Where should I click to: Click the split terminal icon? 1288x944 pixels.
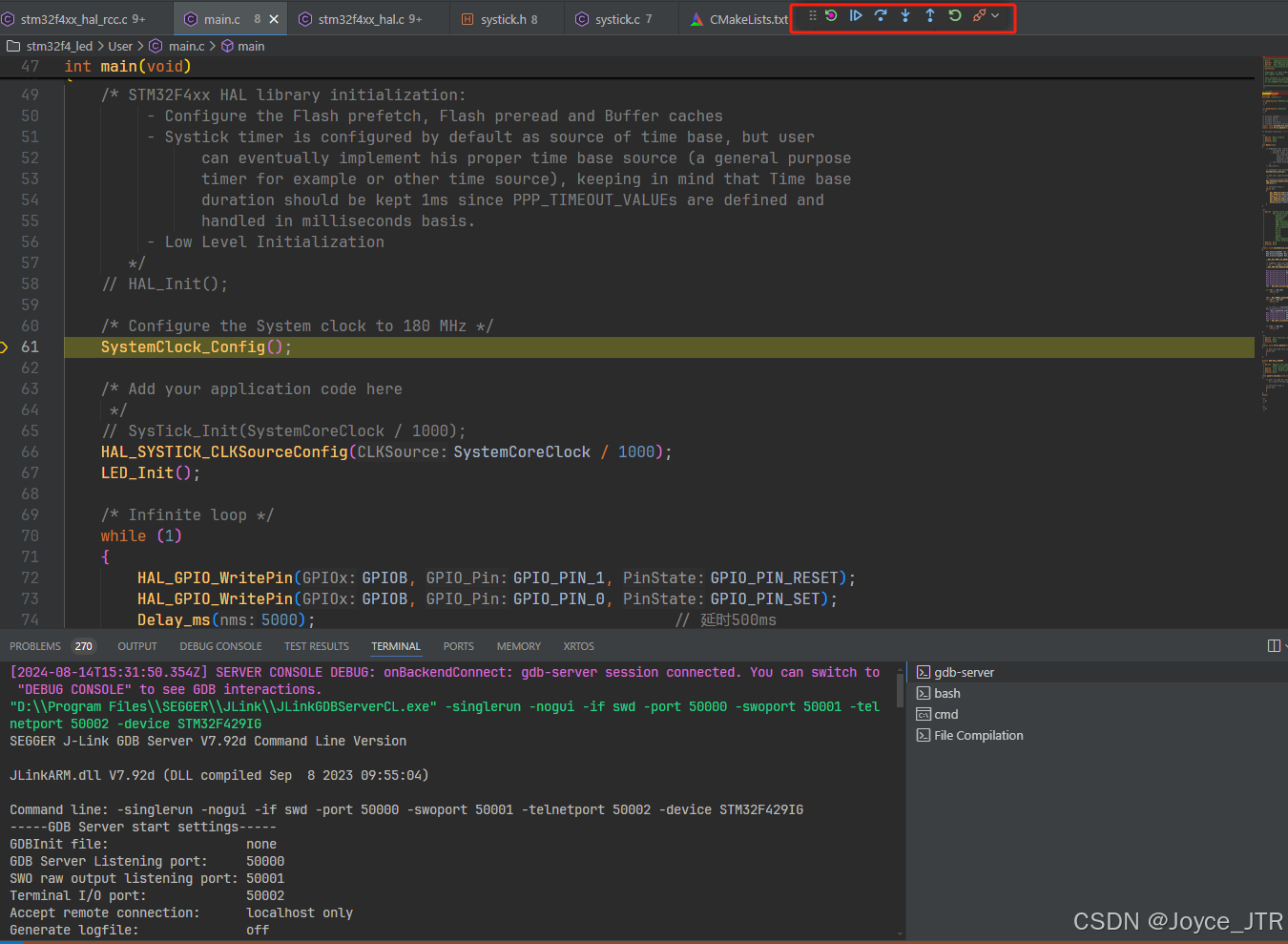click(1274, 646)
